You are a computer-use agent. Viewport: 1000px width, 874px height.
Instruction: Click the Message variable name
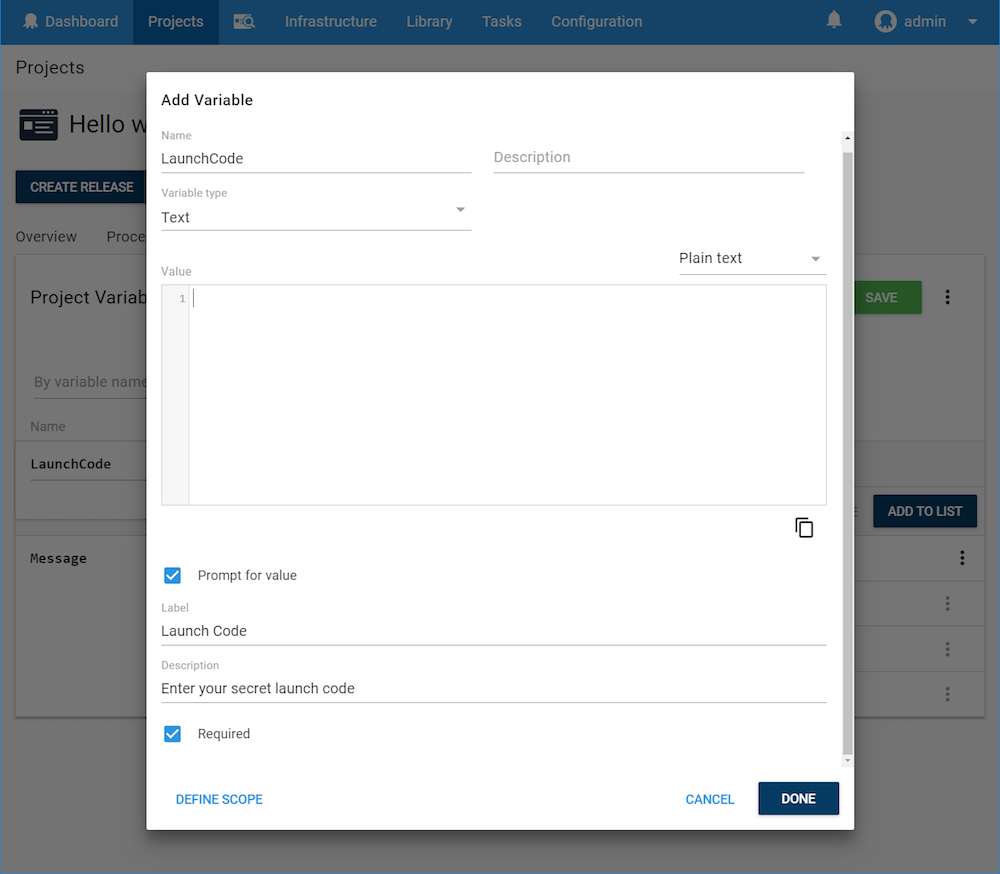pyautogui.click(x=58, y=558)
